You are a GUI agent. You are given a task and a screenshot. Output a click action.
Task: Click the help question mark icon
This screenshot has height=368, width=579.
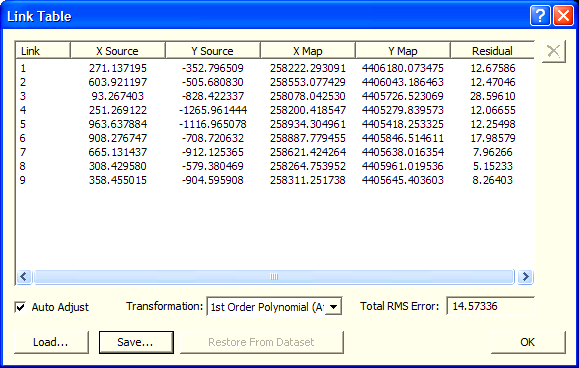click(x=540, y=16)
